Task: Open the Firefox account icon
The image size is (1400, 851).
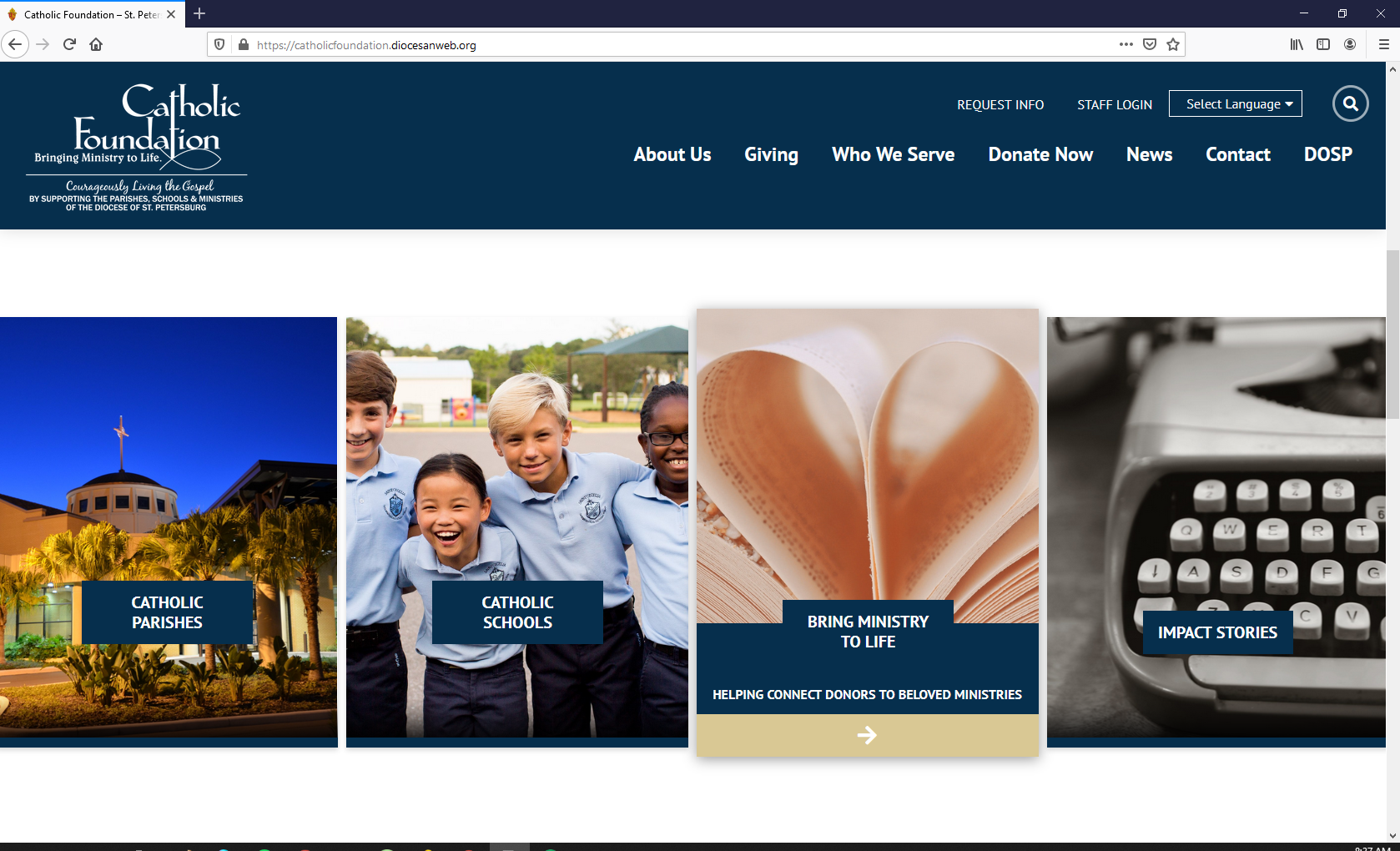Action: (1350, 45)
